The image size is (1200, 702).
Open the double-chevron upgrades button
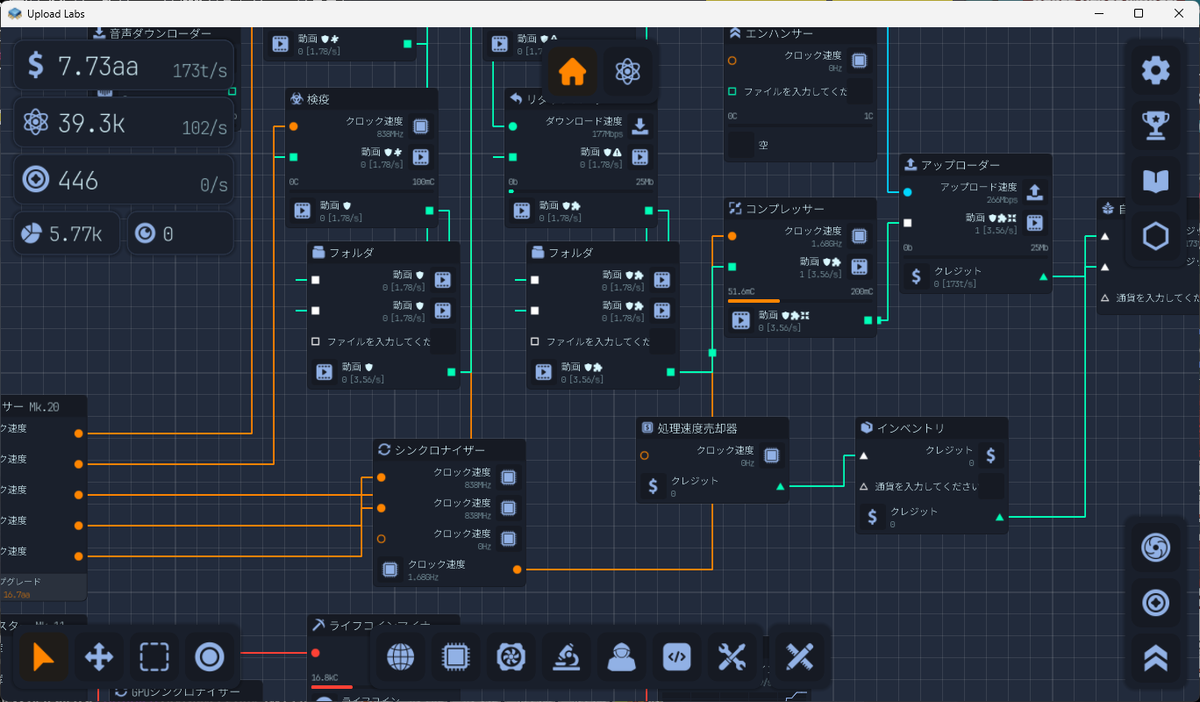[1156, 658]
